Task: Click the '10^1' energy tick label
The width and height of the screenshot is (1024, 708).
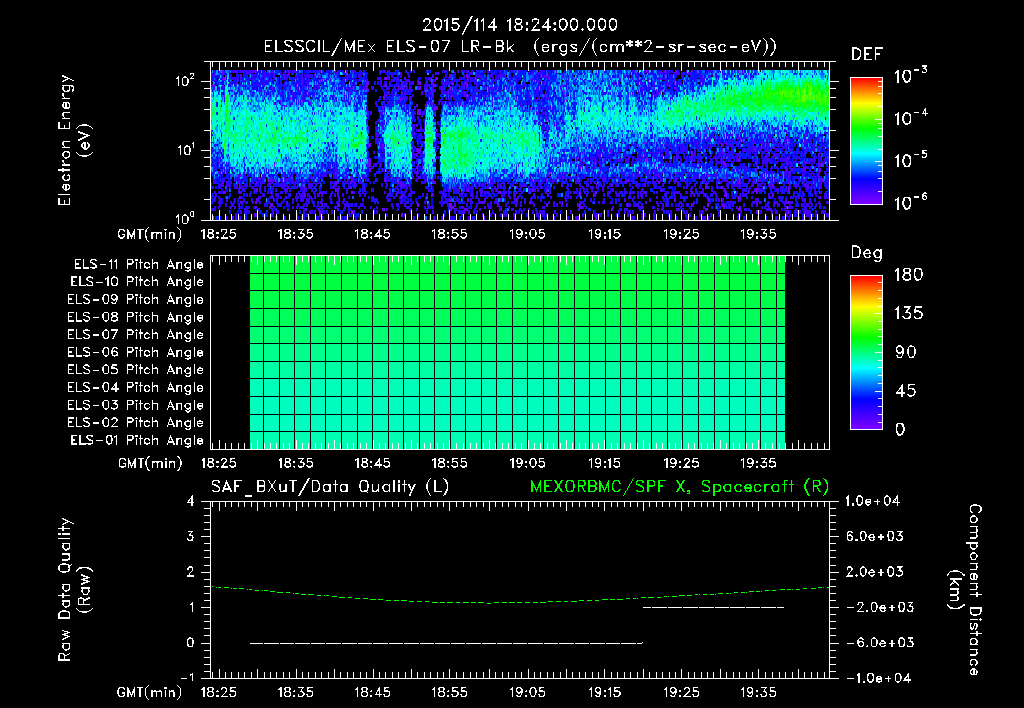Action: pyautogui.click(x=185, y=150)
